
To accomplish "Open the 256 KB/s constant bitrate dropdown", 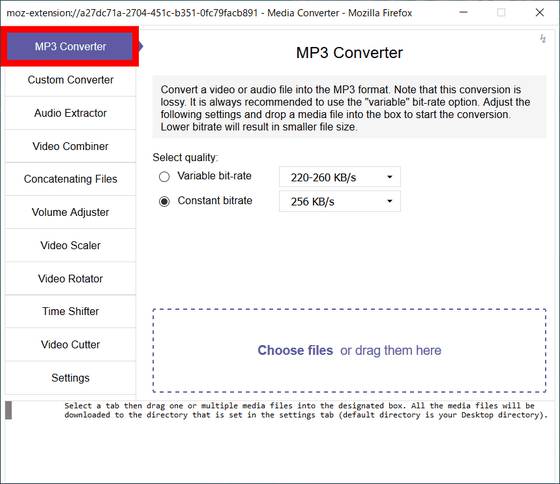I will (340, 201).
